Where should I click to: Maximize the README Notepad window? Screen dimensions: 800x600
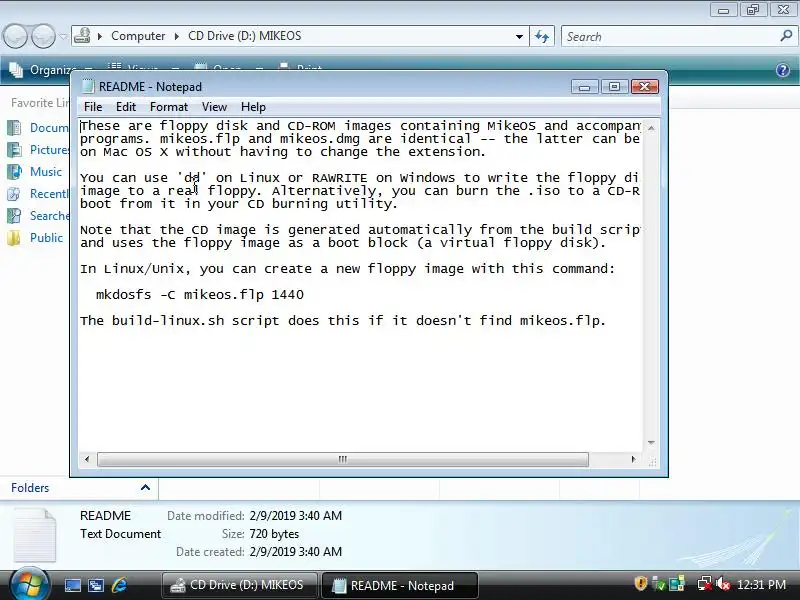[x=614, y=87]
